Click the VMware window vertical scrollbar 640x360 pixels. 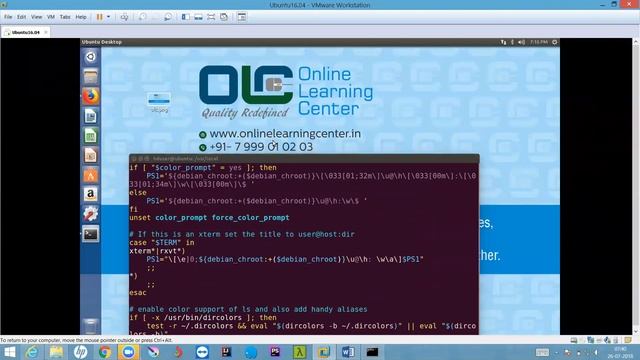click(636, 187)
